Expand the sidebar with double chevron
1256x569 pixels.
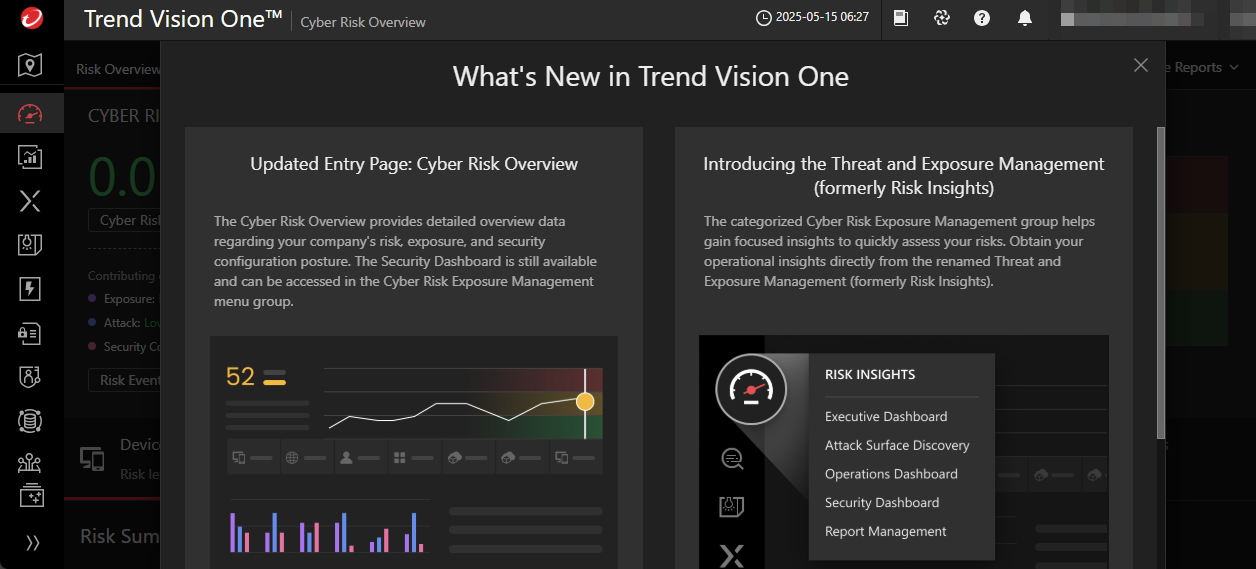pos(32,543)
